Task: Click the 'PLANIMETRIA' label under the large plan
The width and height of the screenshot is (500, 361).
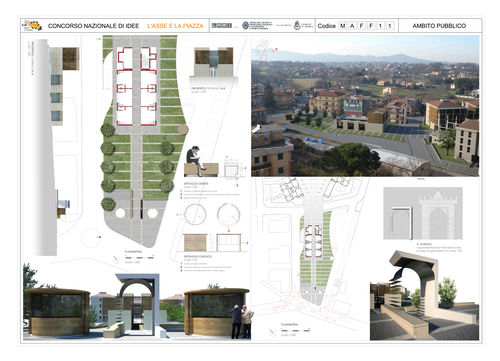Action: [133, 252]
